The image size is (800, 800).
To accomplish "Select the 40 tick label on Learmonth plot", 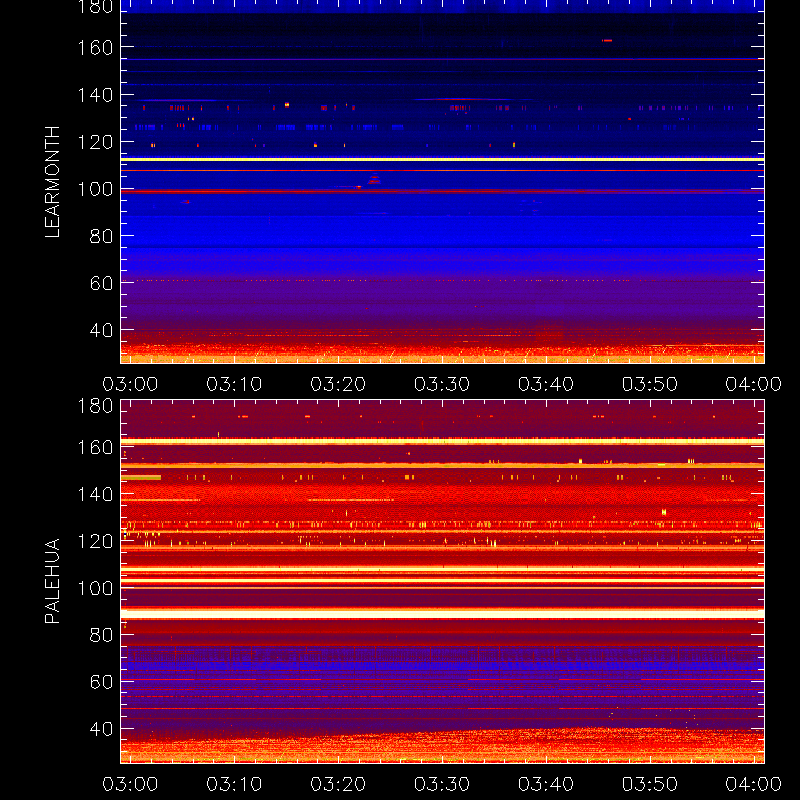I will (x=101, y=331).
